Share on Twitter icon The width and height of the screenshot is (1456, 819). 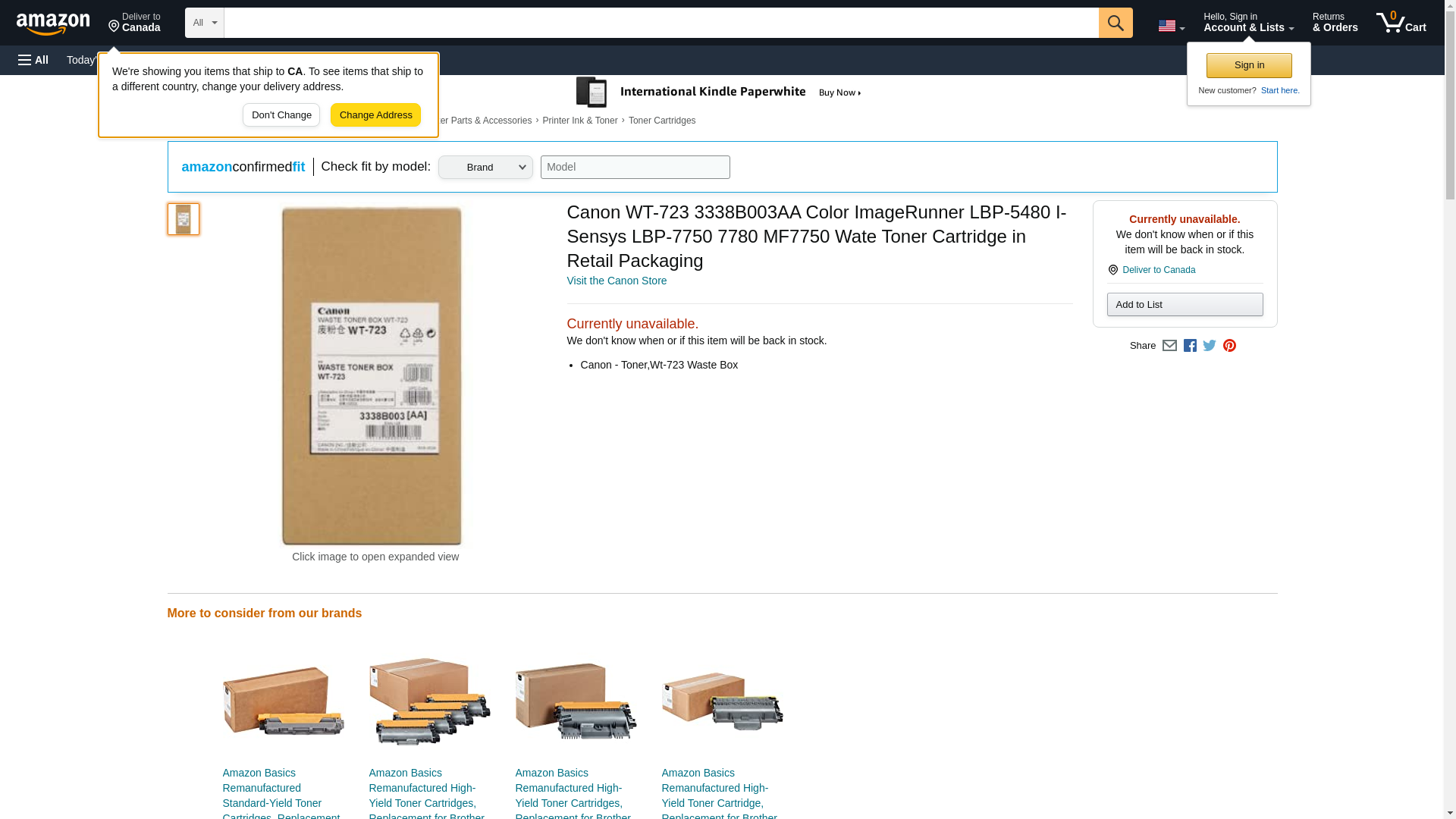pyautogui.click(x=1209, y=346)
